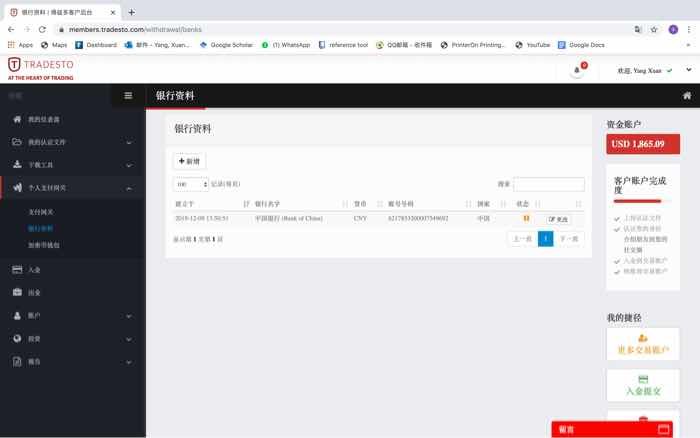This screenshot has height=438, width=700.
Task: Open the notification bell
Action: coord(577,70)
